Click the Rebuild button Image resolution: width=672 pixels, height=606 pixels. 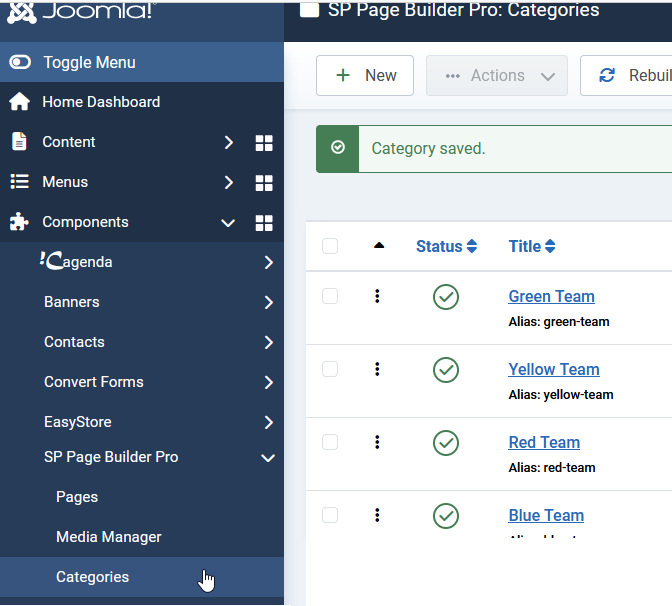pos(626,75)
